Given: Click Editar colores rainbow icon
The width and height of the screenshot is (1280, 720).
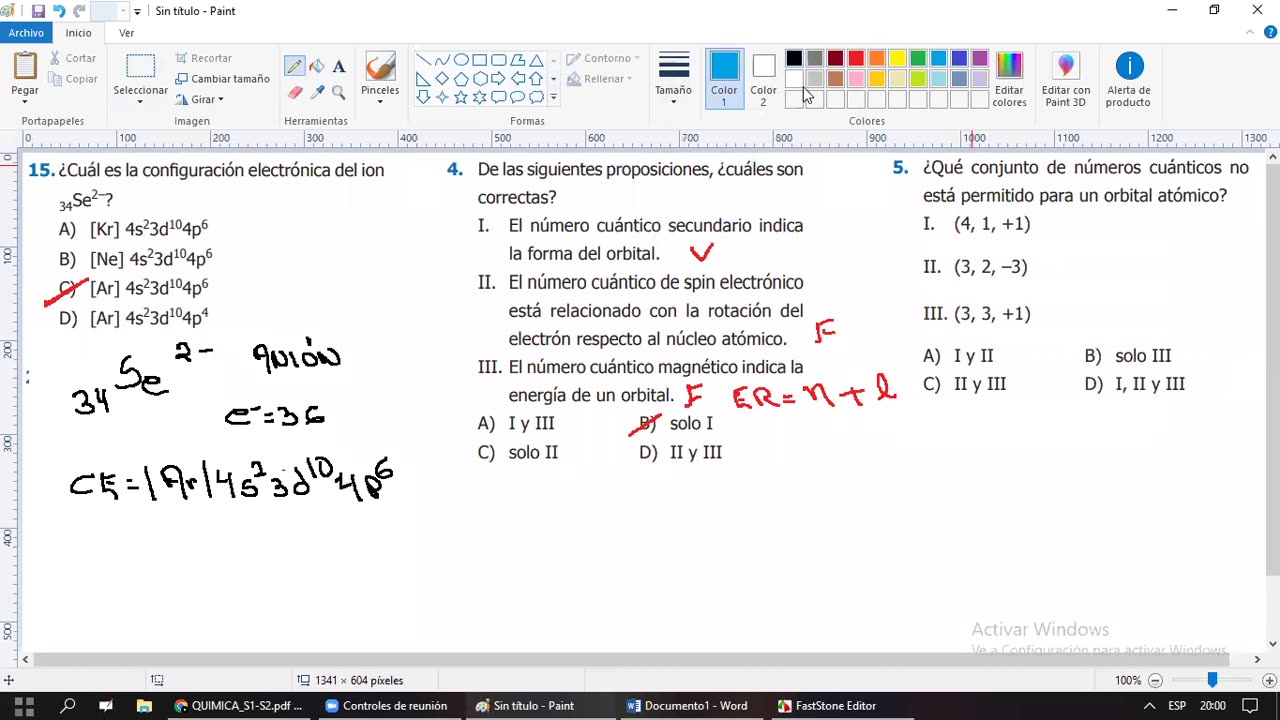Looking at the screenshot, I should pos(1009,80).
